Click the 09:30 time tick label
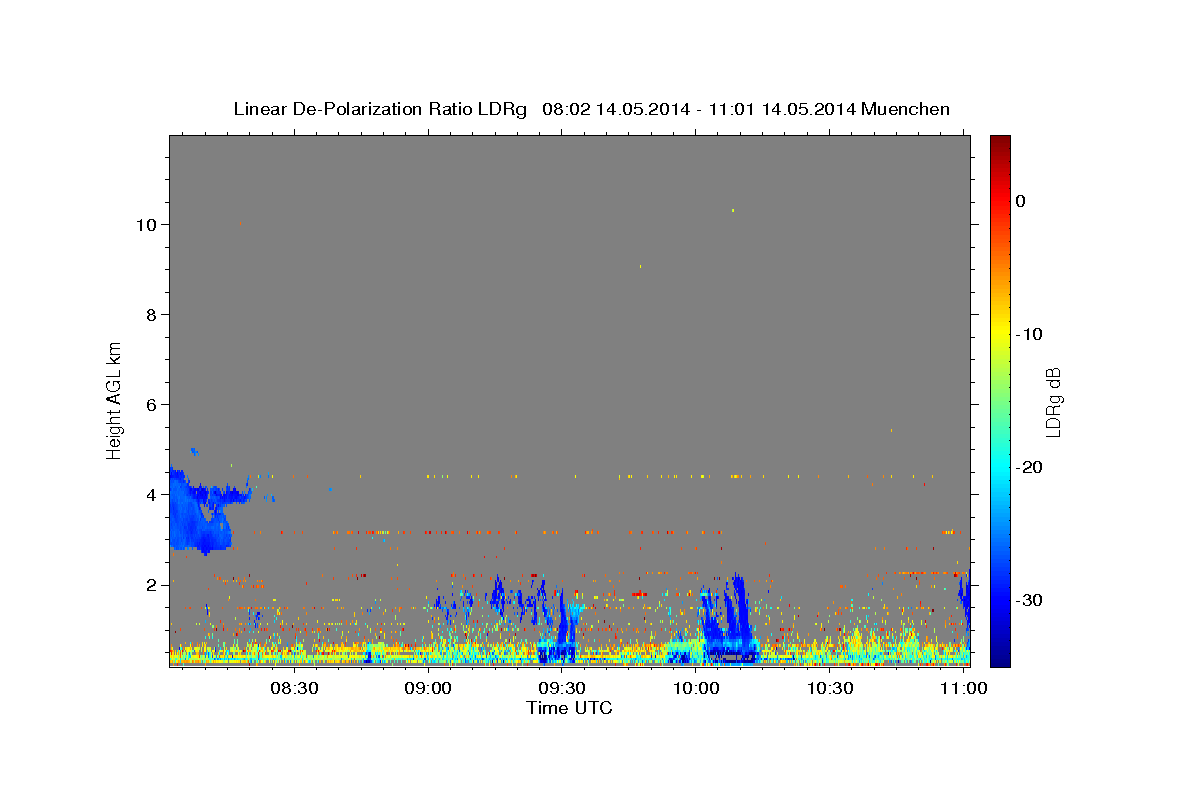This screenshot has height=800, width=1200. coord(563,688)
